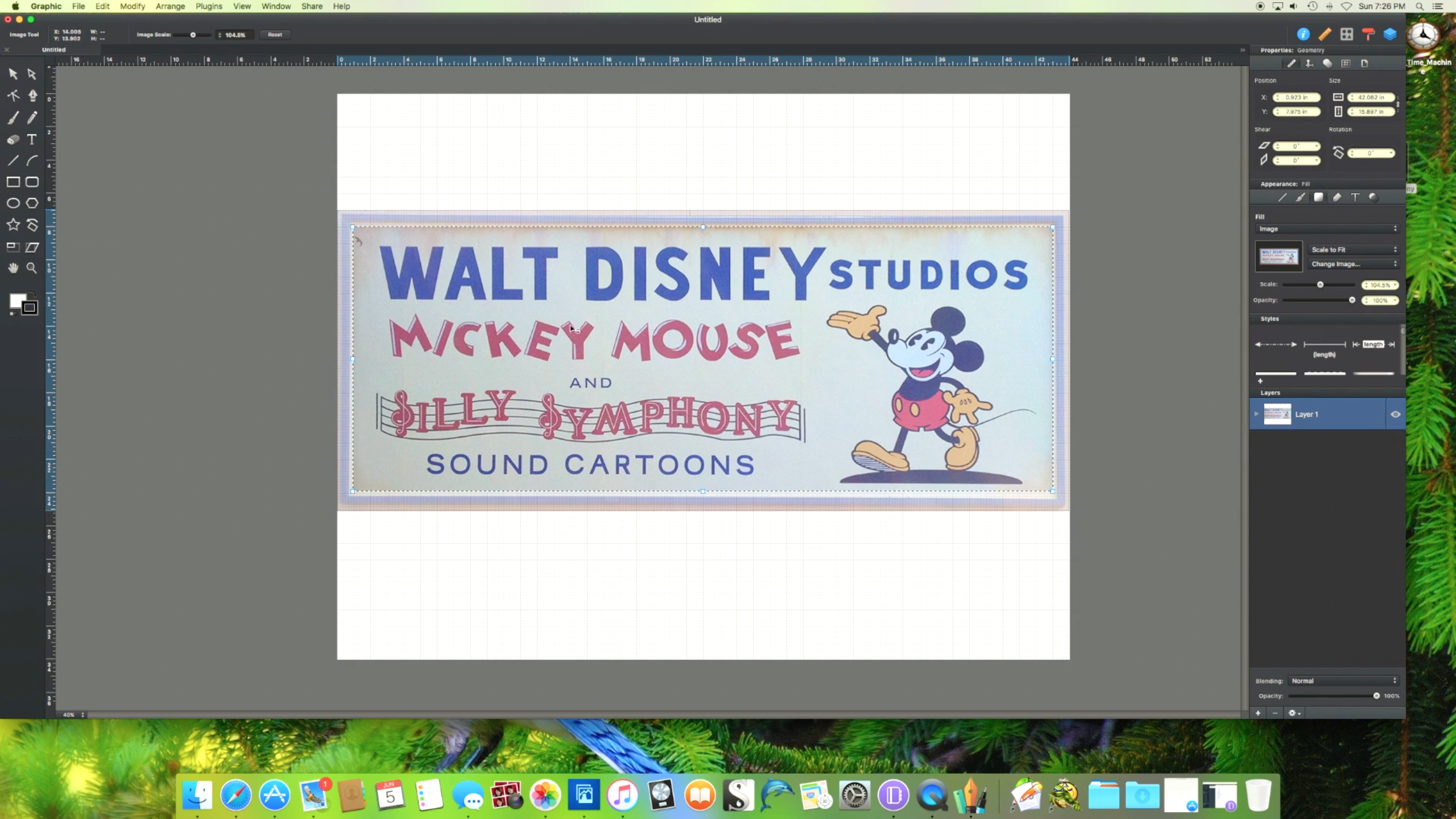Adjust the Fill Opacity slider
The width and height of the screenshot is (1456, 819).
tap(1318, 300)
